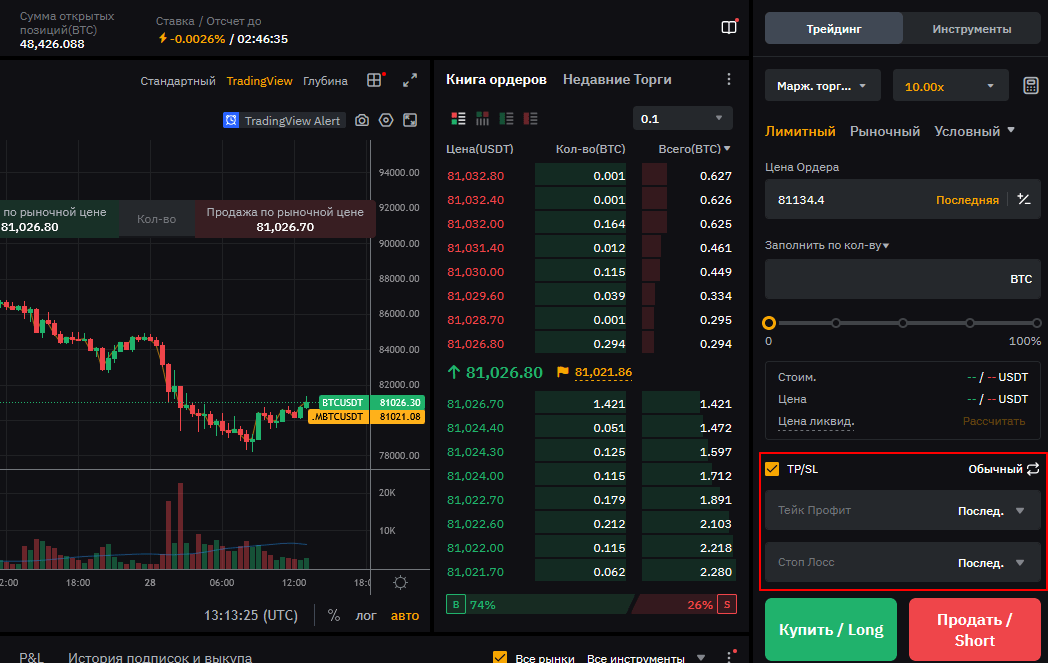Click the TradingView Alert icon
Image resolution: width=1048 pixels, height=663 pixels.
pyautogui.click(x=231, y=120)
